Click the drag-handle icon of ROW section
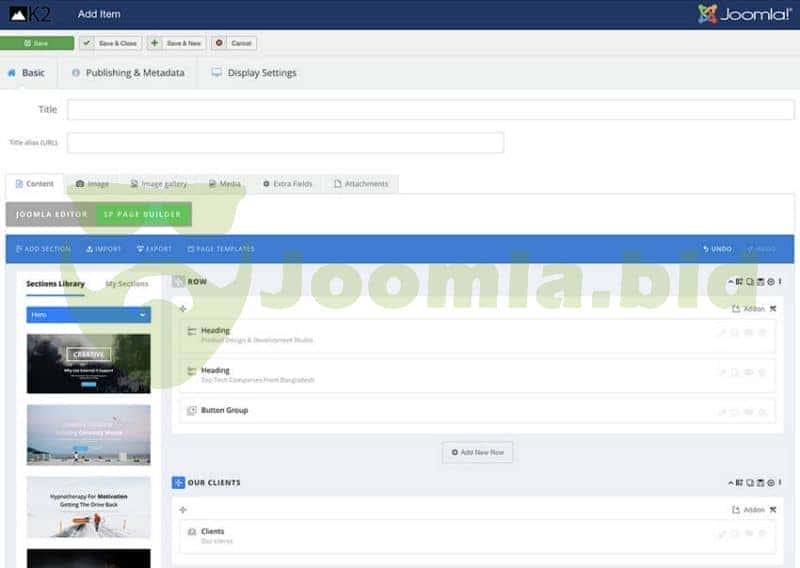 tap(179, 282)
